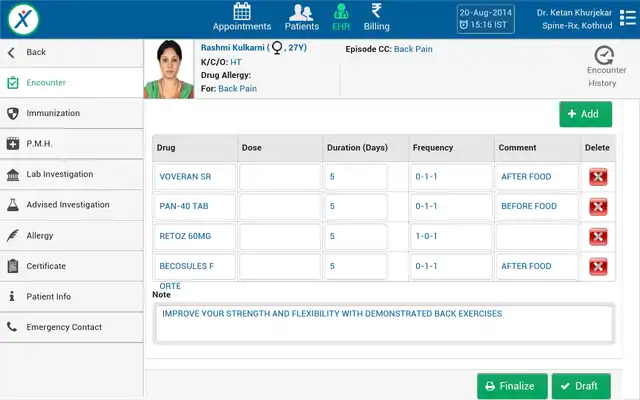Click the green Add button
This screenshot has height=400, width=640.
pos(585,114)
